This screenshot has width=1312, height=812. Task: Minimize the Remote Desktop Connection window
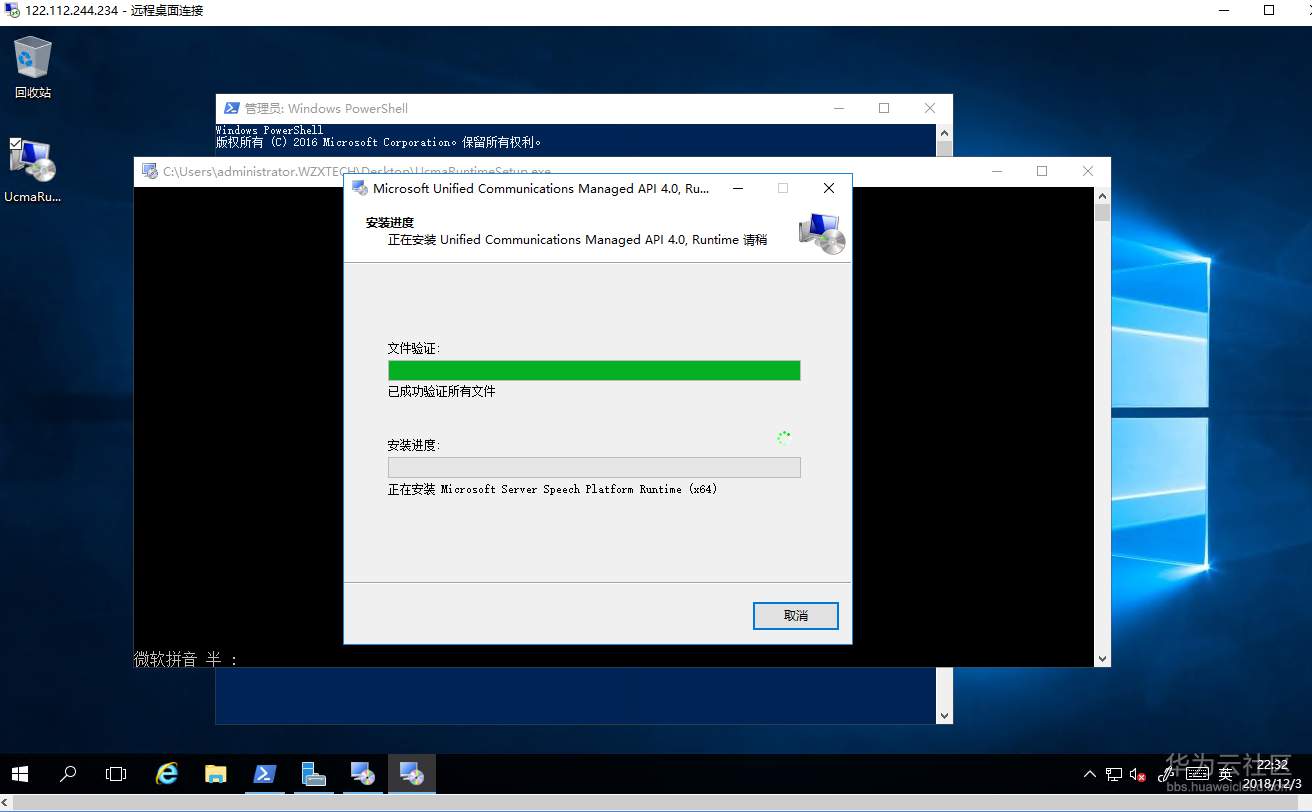click(1223, 10)
